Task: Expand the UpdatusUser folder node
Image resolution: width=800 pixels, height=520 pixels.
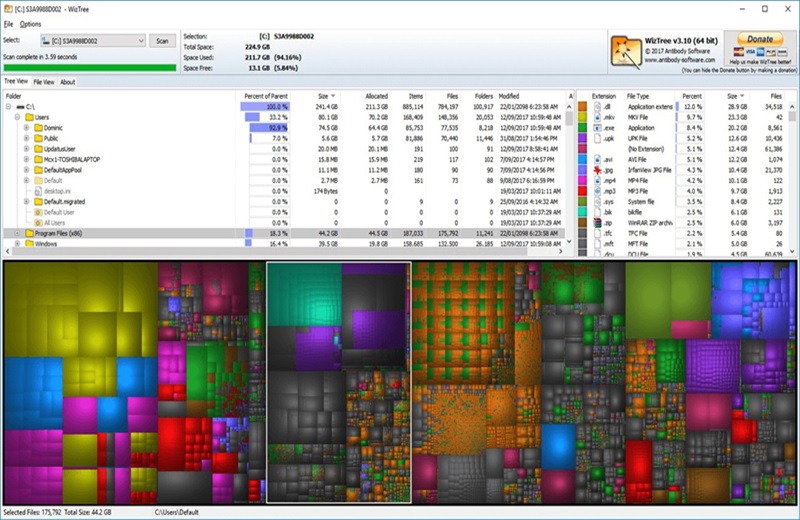Action: click(26, 149)
